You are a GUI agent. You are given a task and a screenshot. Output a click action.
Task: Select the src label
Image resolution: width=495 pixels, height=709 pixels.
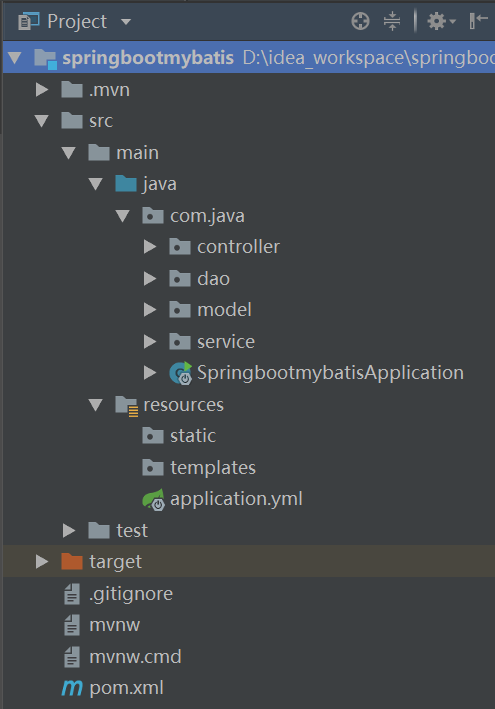101,121
